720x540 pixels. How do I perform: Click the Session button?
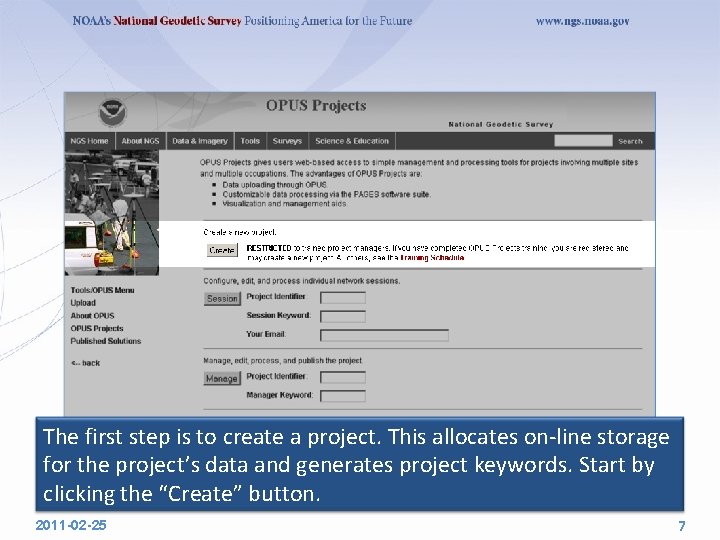222,298
